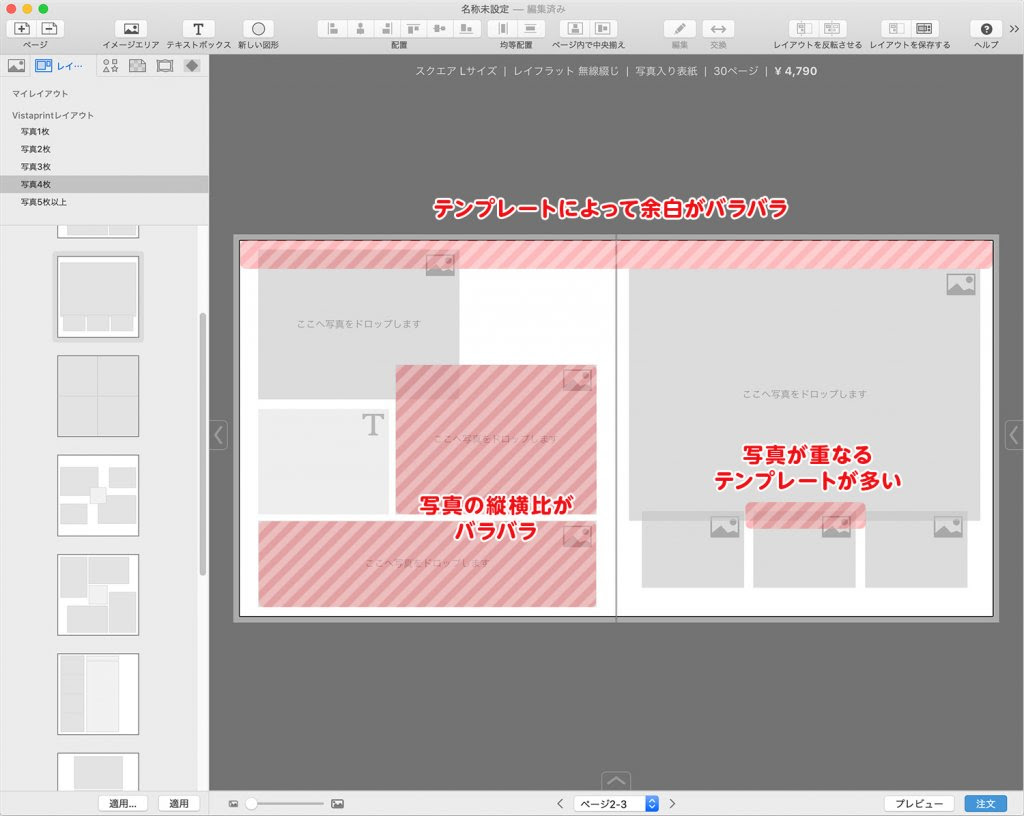Open clip art shapes tab
Screen dimensions: 1024x816
pyautogui.click(x=110, y=66)
